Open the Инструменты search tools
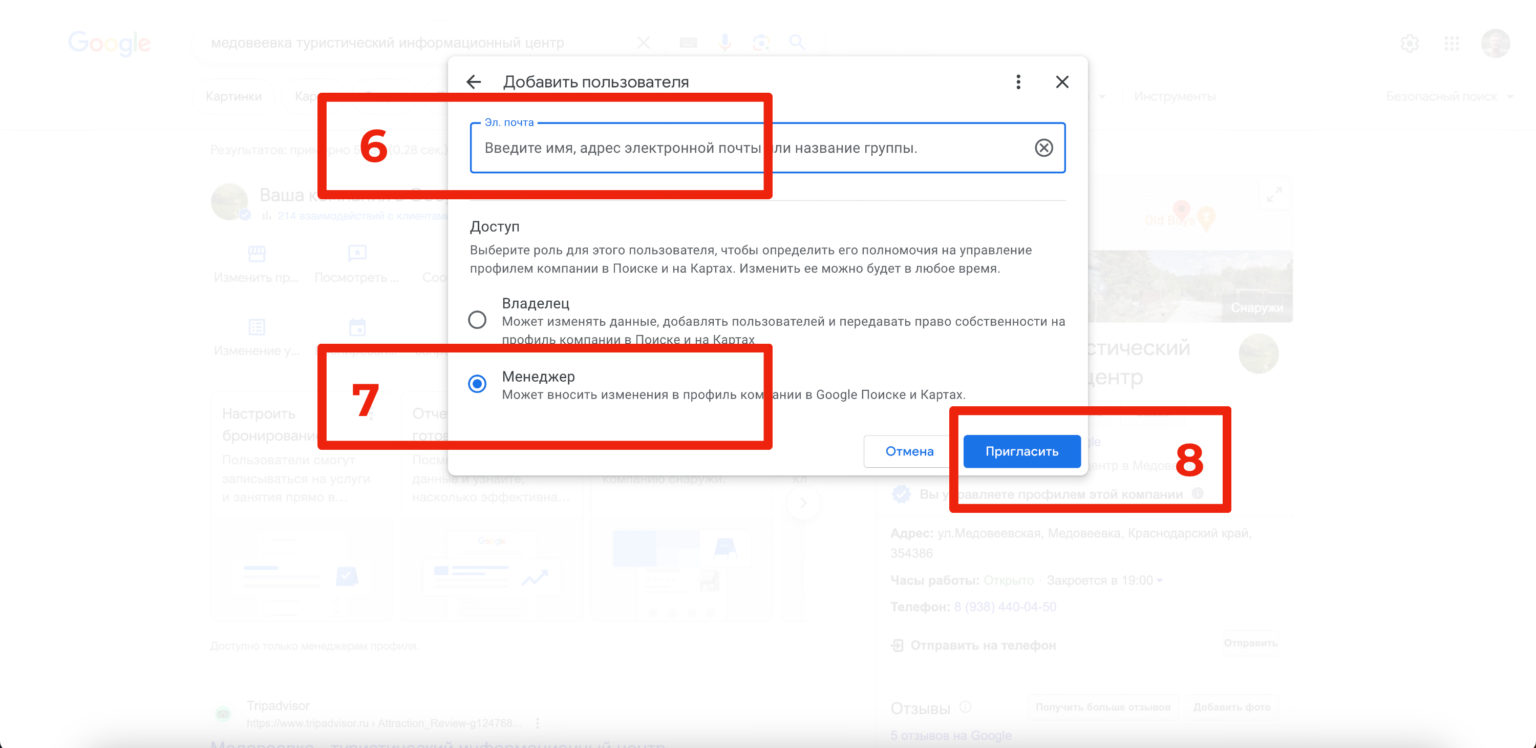The height and width of the screenshot is (748, 1536). pos(1175,96)
